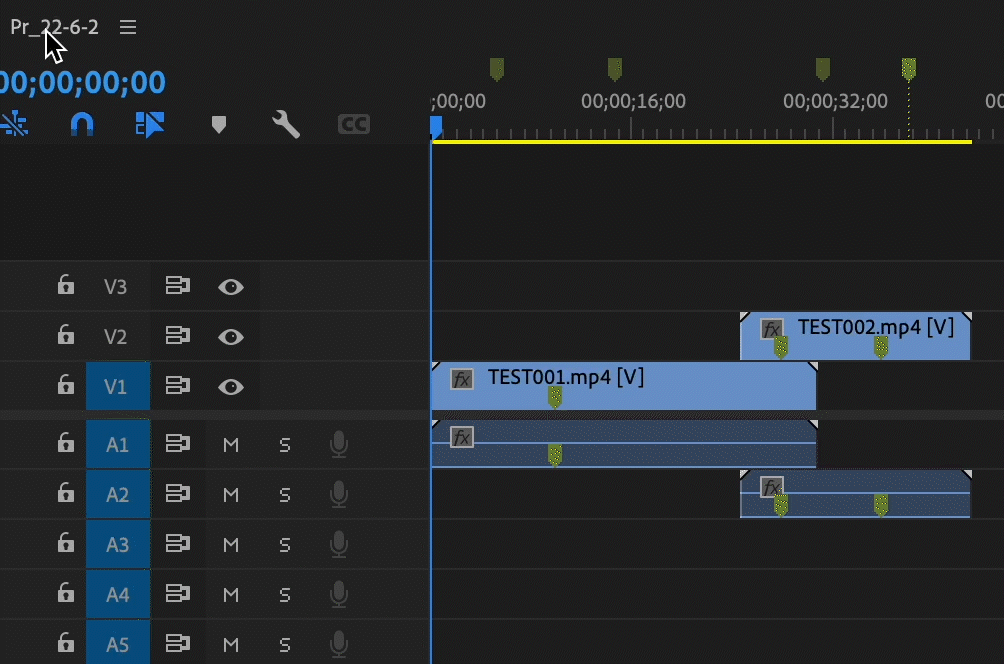Toggle sync lock for A3

pos(178,543)
